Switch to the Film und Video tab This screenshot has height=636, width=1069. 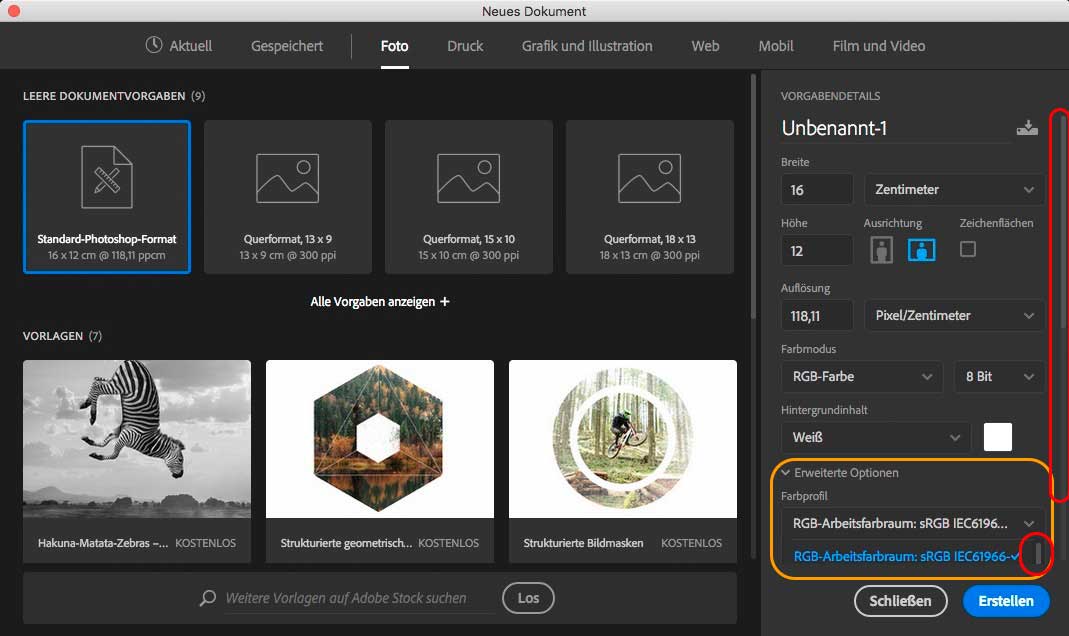click(x=878, y=46)
